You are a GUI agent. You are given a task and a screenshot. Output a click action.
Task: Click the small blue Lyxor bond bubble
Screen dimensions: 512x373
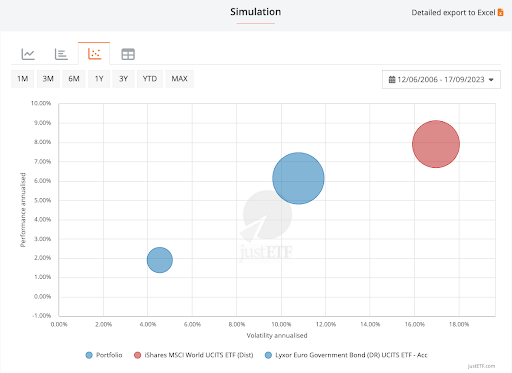pyautogui.click(x=160, y=260)
